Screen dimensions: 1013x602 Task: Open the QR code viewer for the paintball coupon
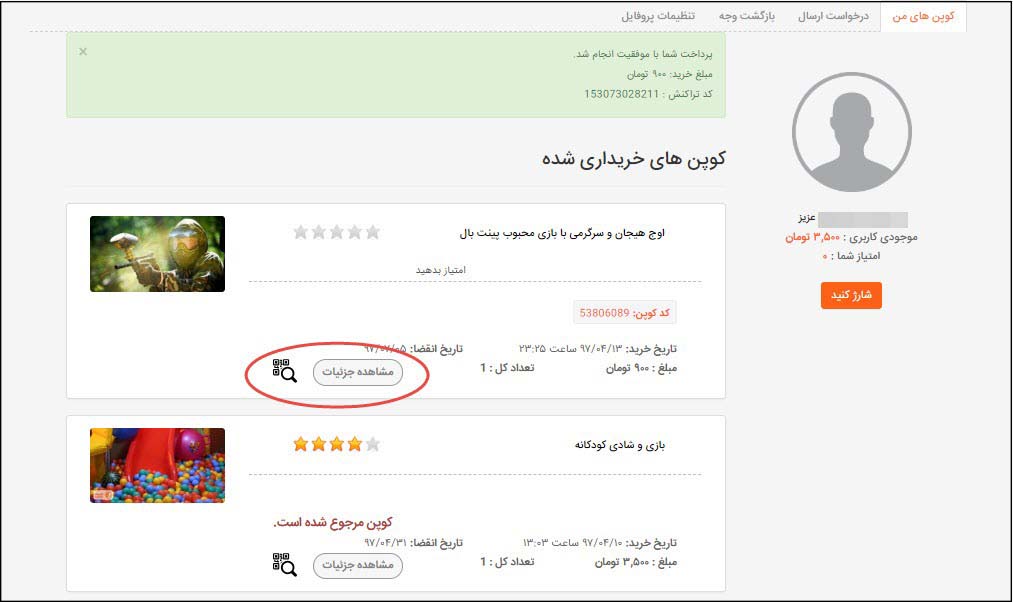285,371
